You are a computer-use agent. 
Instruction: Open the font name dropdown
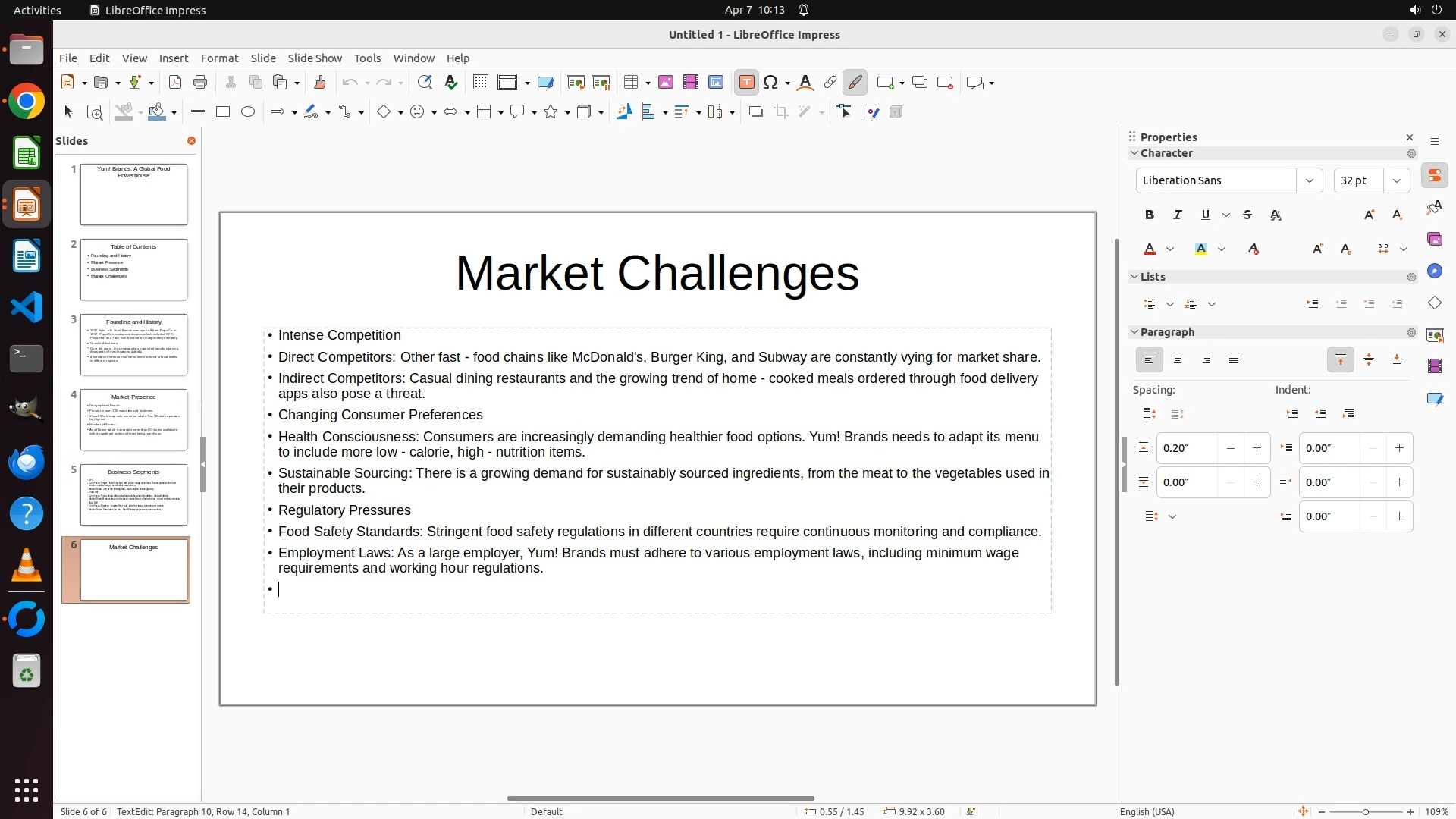click(1309, 180)
